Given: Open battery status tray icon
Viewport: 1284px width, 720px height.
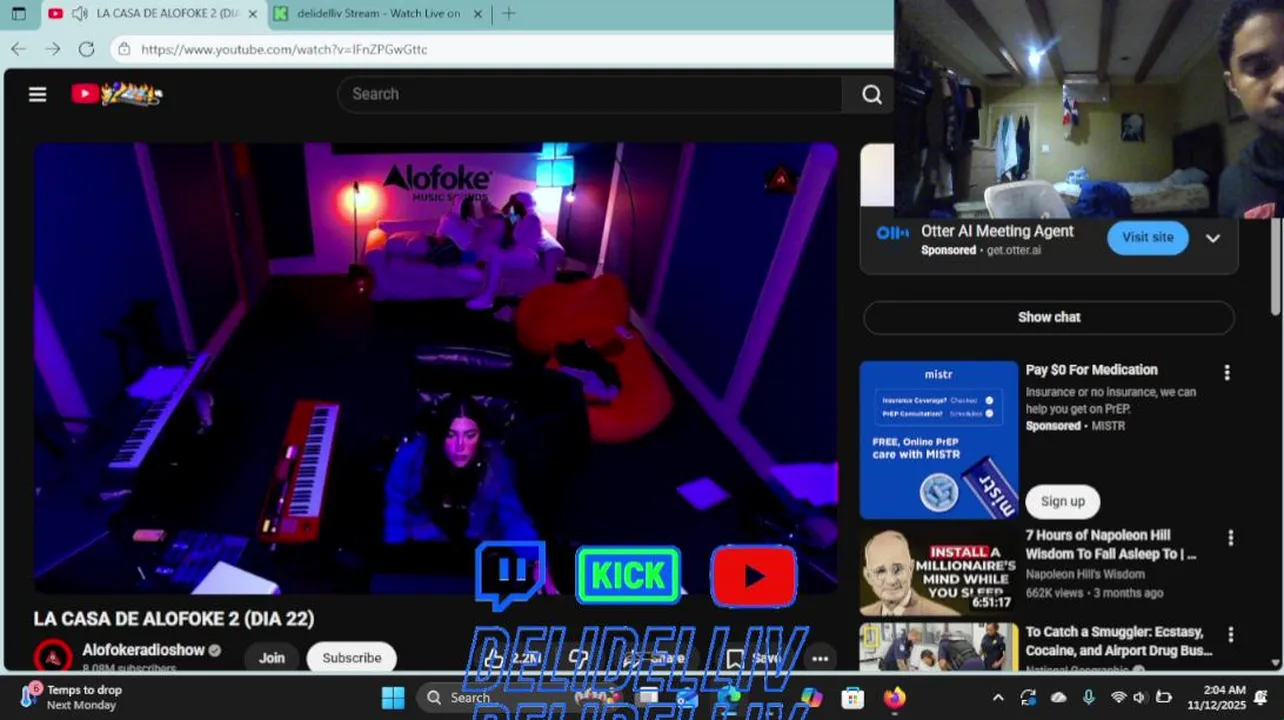Looking at the screenshot, I should (x=1164, y=697).
